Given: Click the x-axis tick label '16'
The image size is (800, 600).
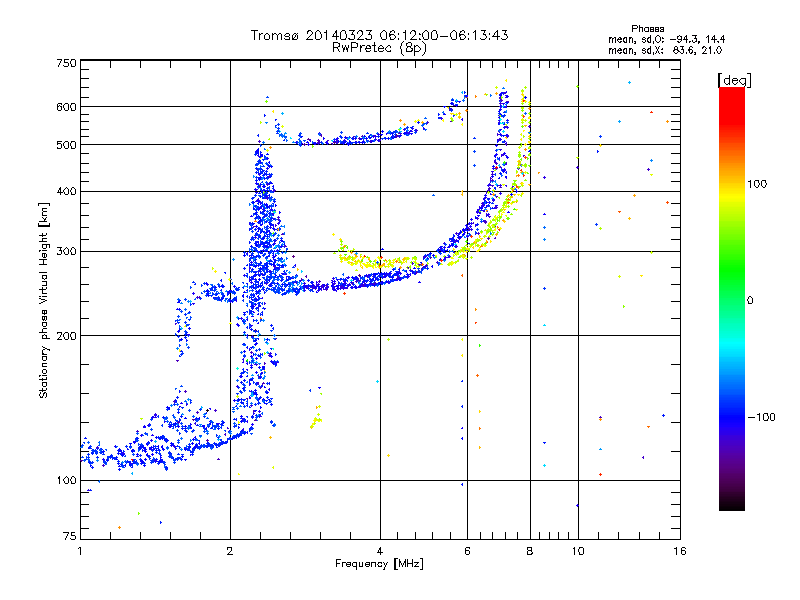Looking at the screenshot, I should (680, 551).
